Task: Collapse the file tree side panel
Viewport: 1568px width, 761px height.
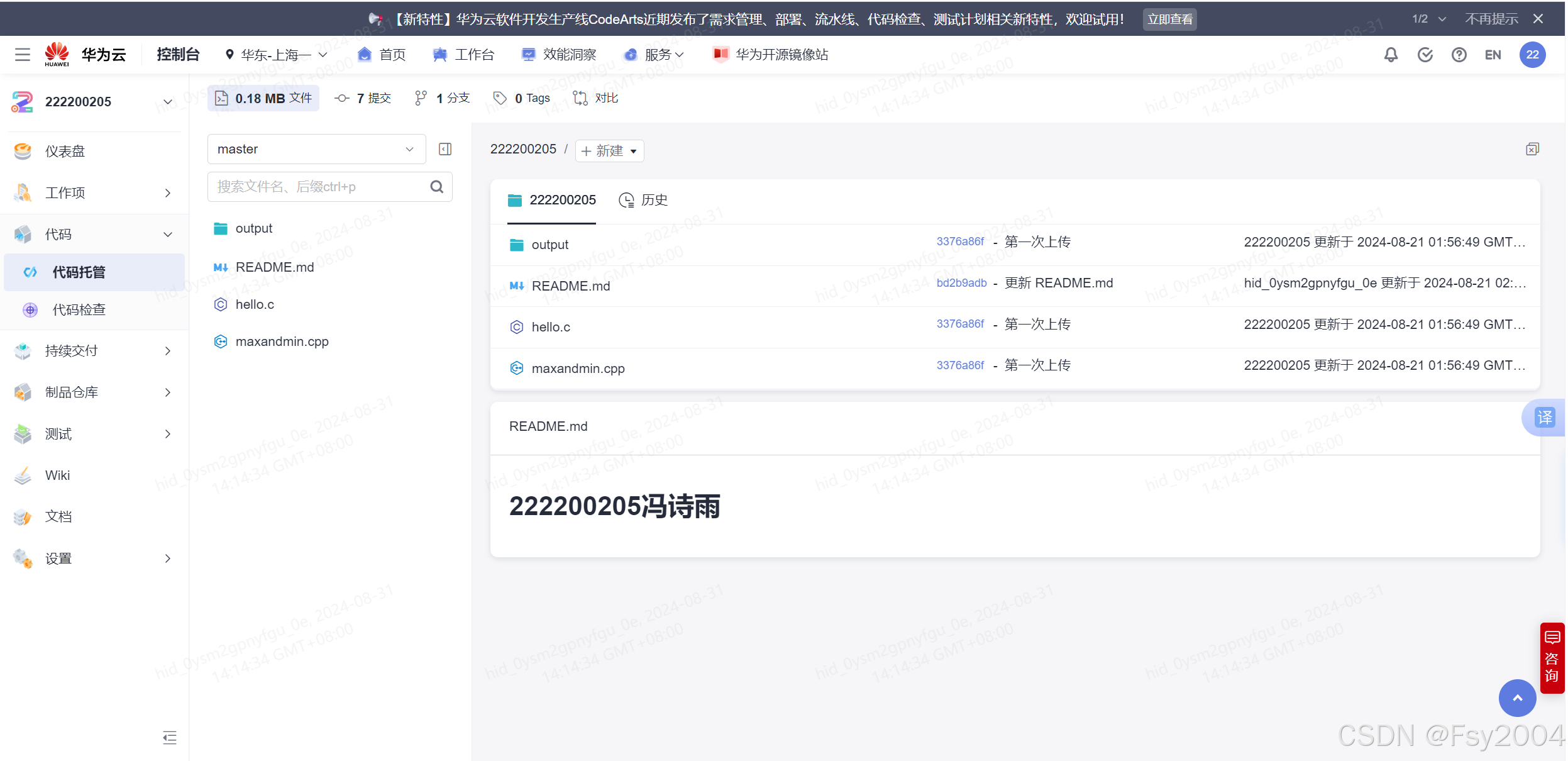Action: [x=446, y=149]
